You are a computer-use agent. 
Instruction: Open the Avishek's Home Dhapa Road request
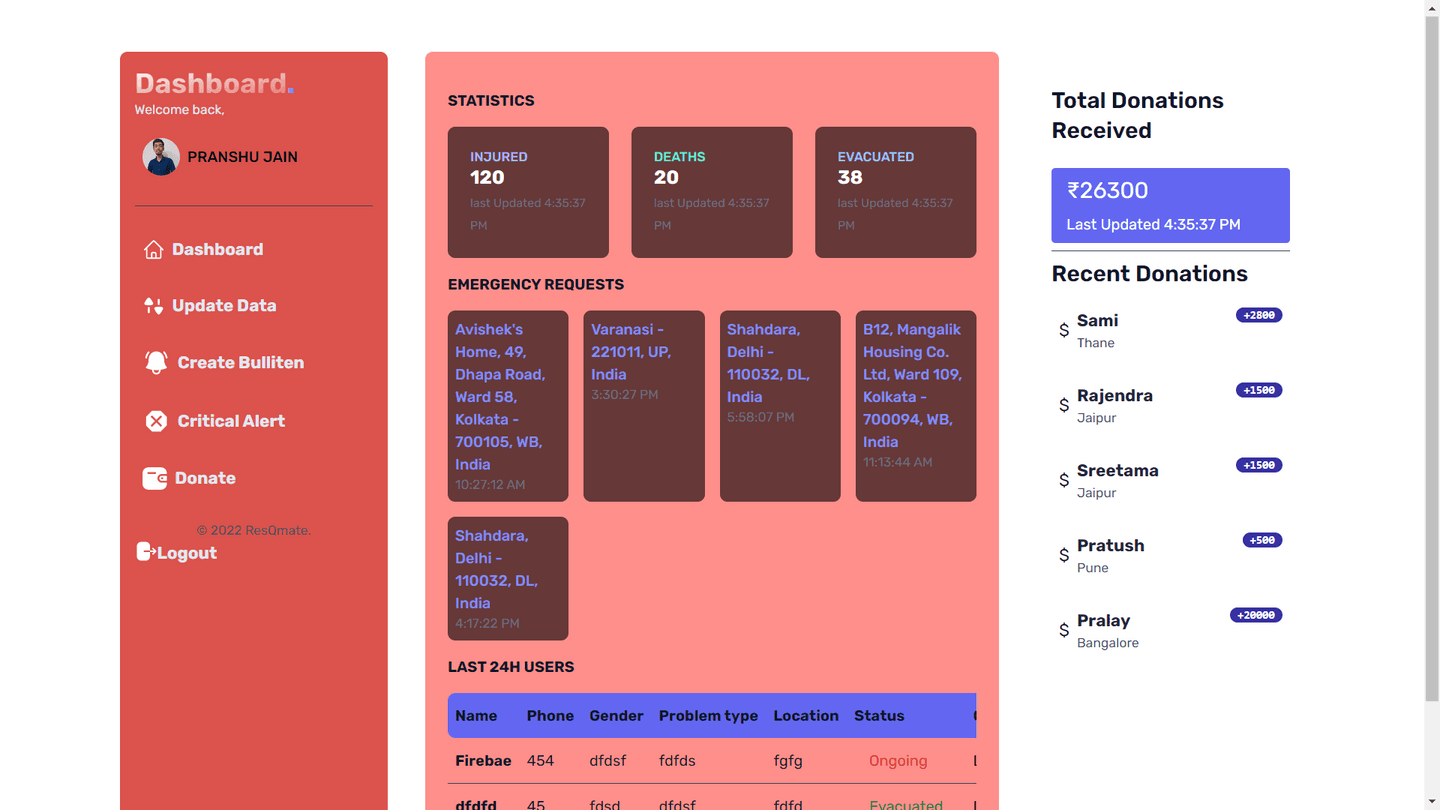[508, 406]
